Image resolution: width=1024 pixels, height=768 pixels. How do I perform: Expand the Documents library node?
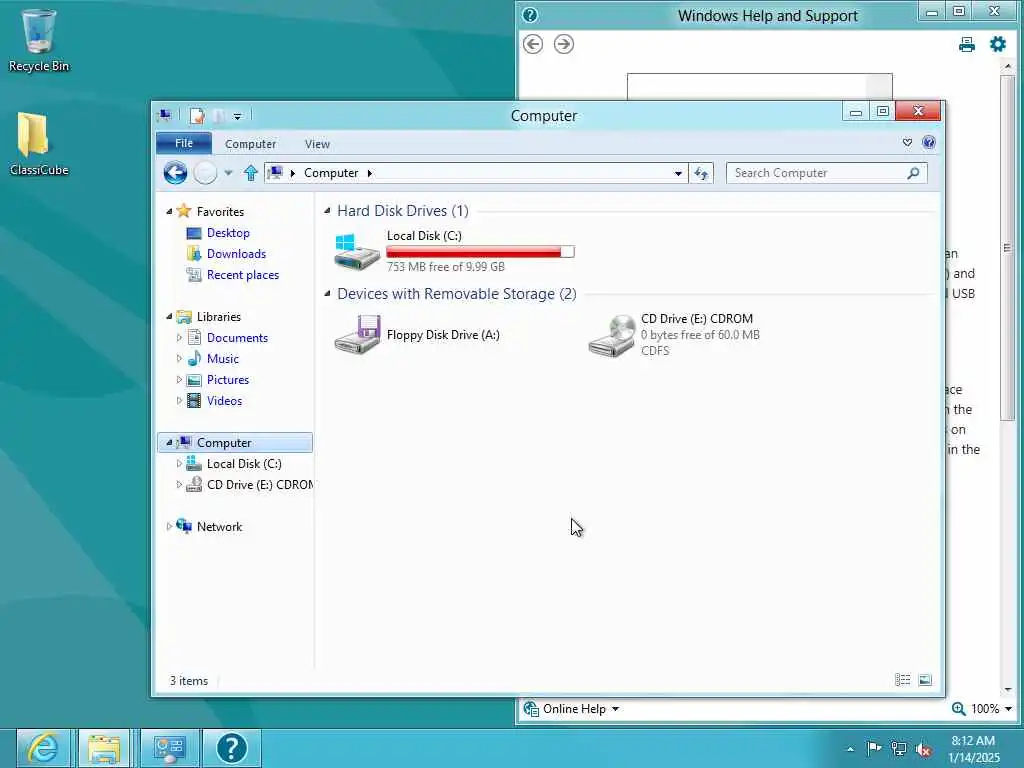pos(178,338)
